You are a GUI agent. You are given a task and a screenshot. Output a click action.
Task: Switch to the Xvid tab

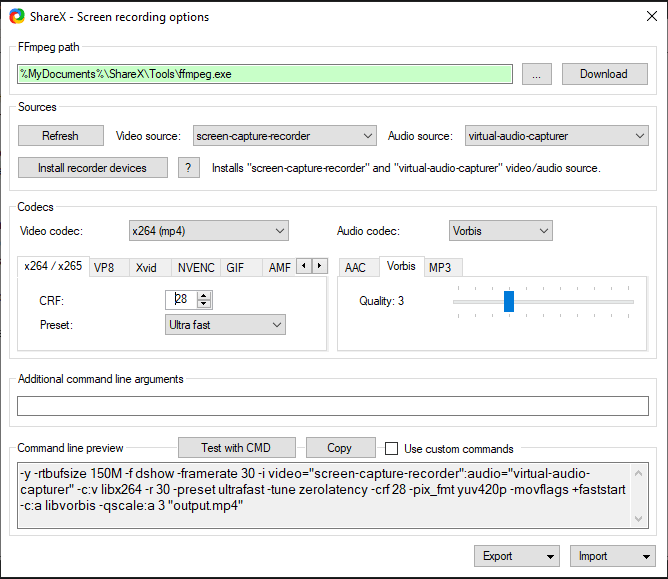(150, 268)
